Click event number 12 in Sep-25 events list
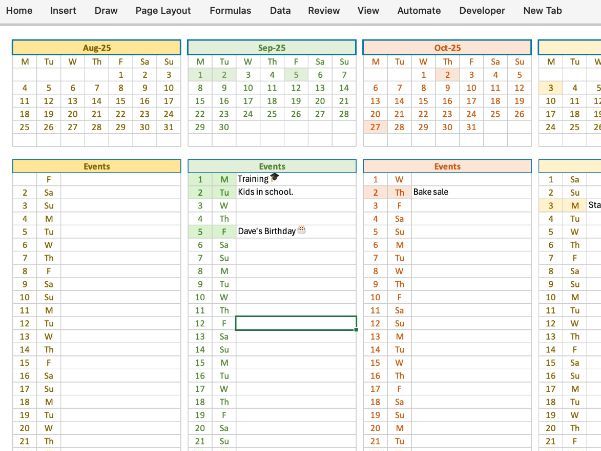 pos(200,323)
